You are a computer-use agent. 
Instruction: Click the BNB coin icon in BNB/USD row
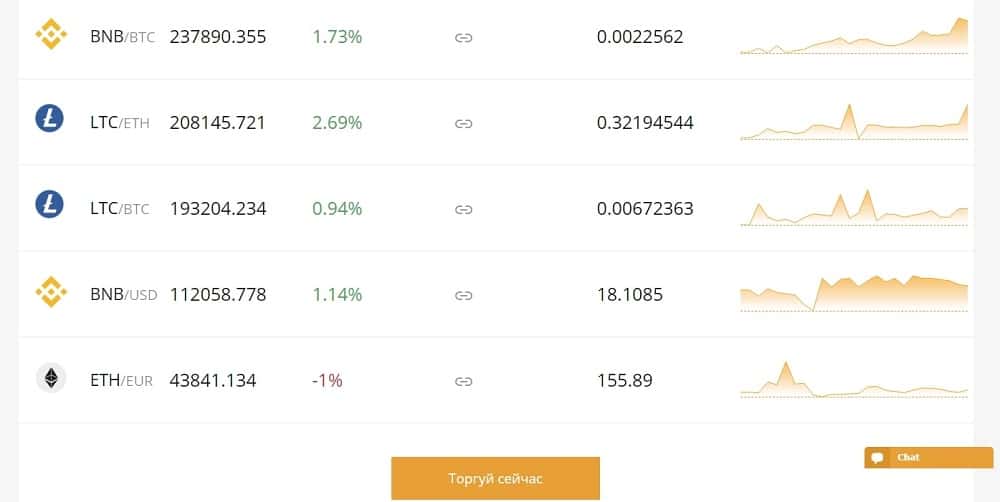[x=50, y=293]
